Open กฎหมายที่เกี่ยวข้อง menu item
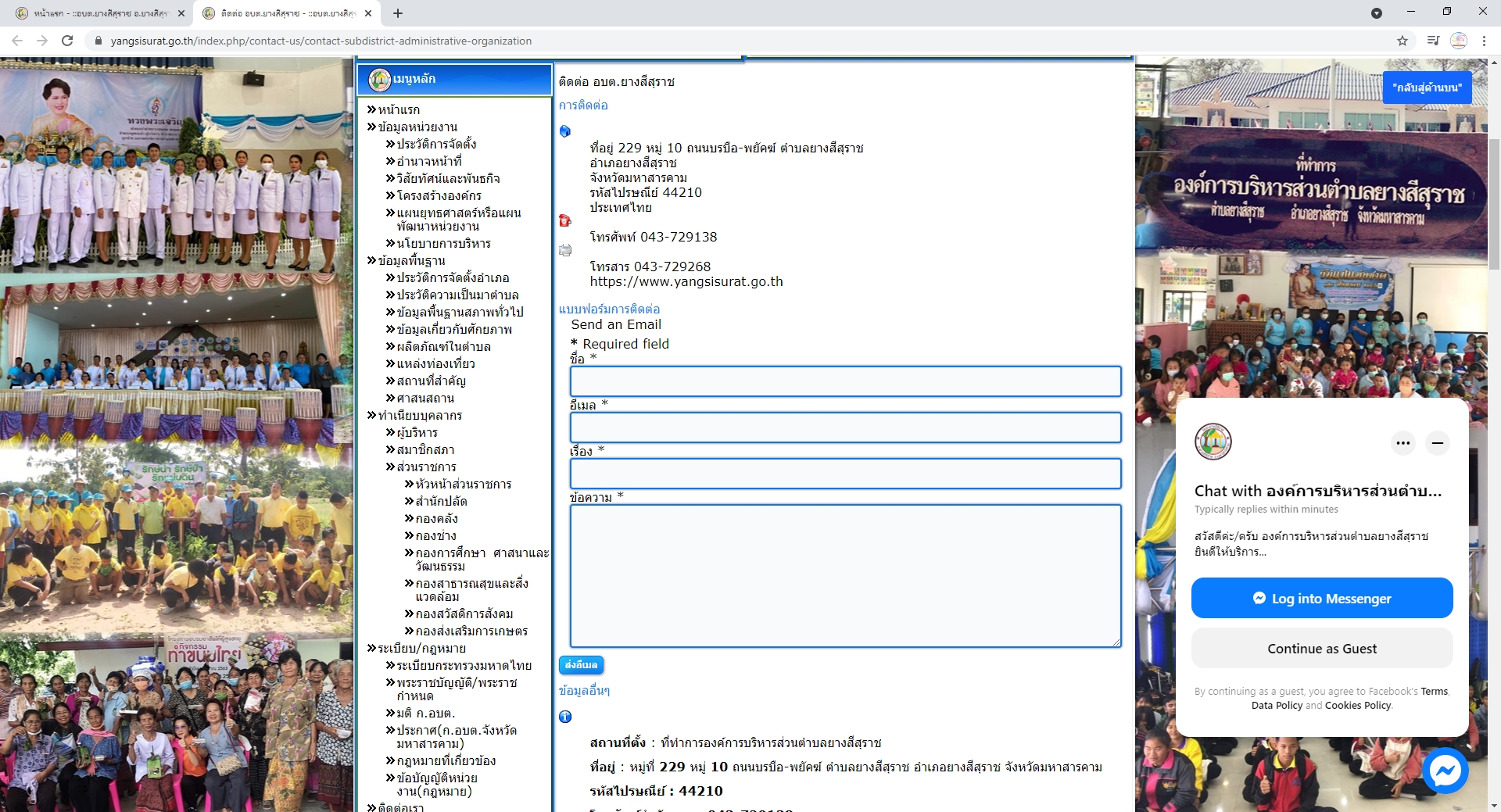The height and width of the screenshot is (812, 1501). click(446, 760)
